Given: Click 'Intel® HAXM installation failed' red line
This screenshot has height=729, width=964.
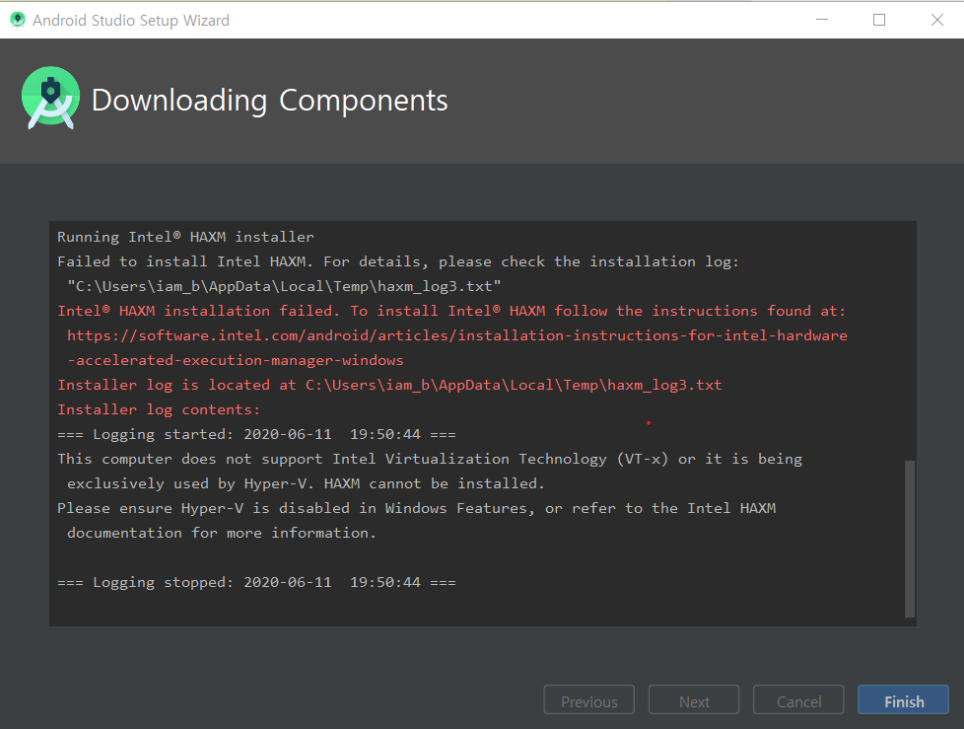Looking at the screenshot, I should tap(451, 311).
